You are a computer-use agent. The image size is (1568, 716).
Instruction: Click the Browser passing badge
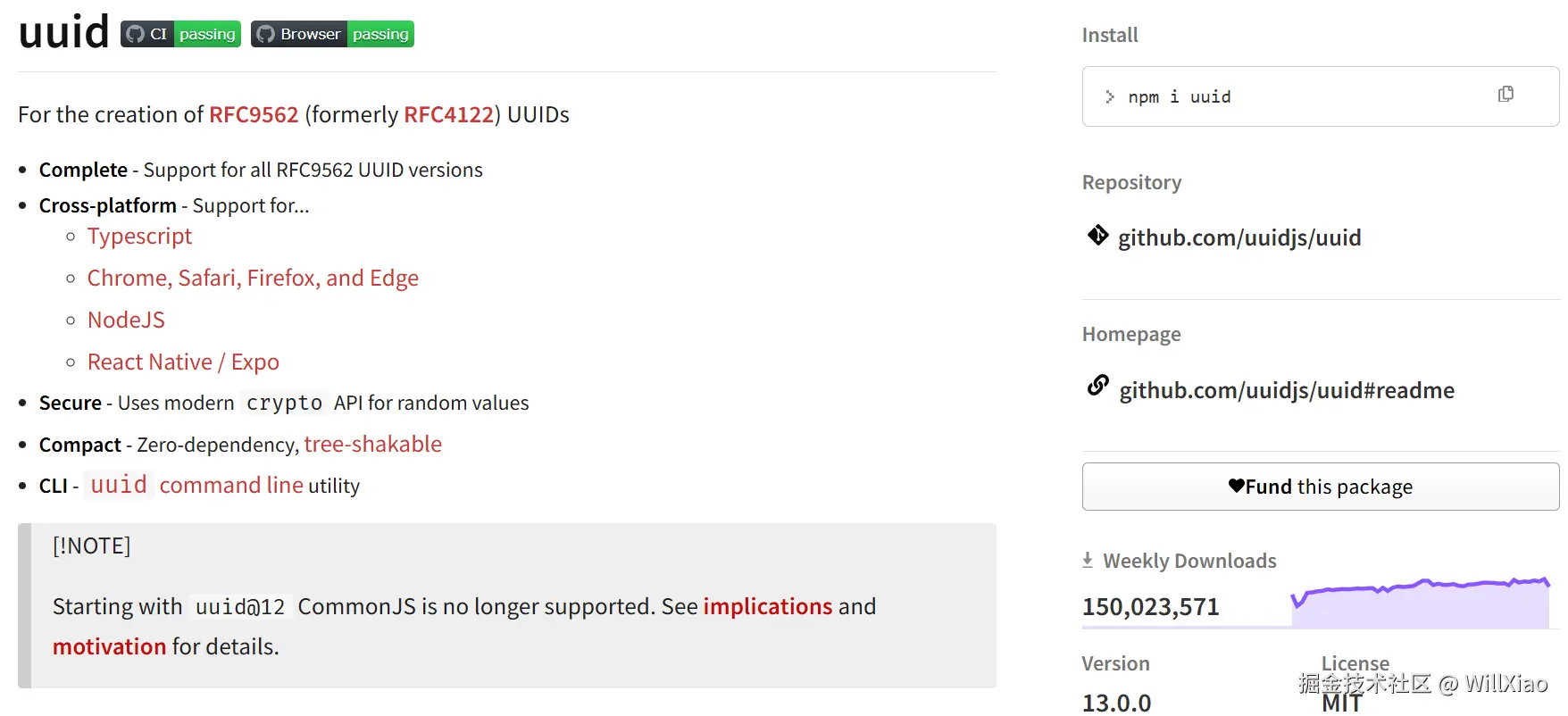pyautogui.click(x=332, y=34)
